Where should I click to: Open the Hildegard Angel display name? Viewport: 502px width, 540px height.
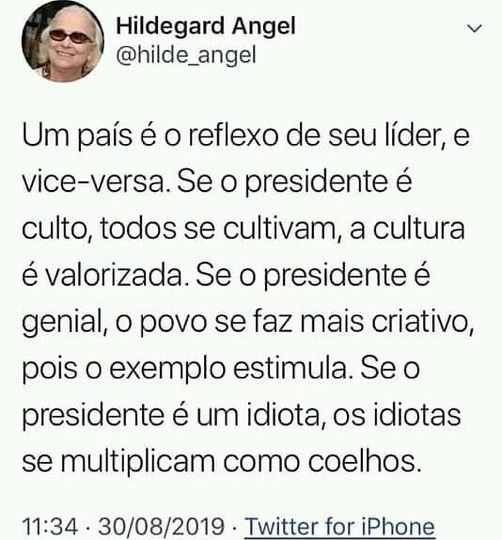pyautogui.click(x=206, y=26)
